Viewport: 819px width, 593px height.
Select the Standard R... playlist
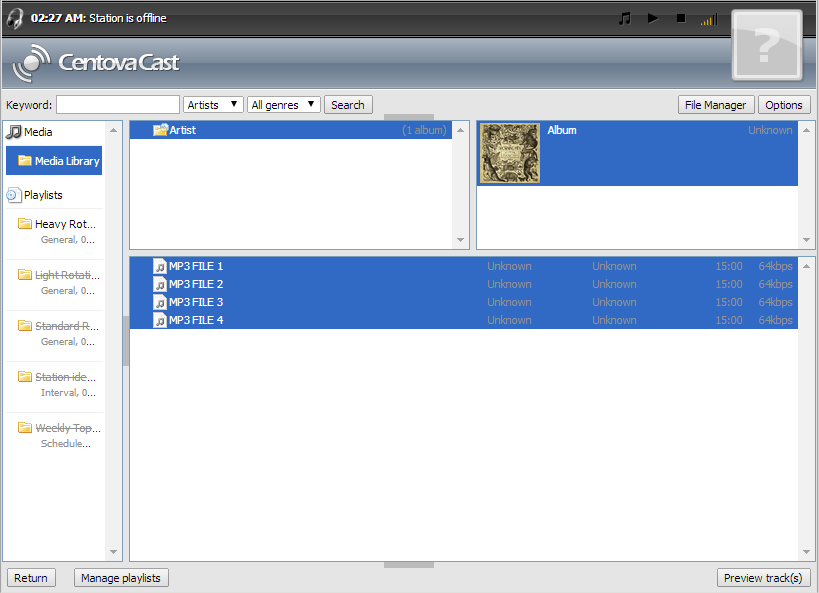click(x=55, y=333)
